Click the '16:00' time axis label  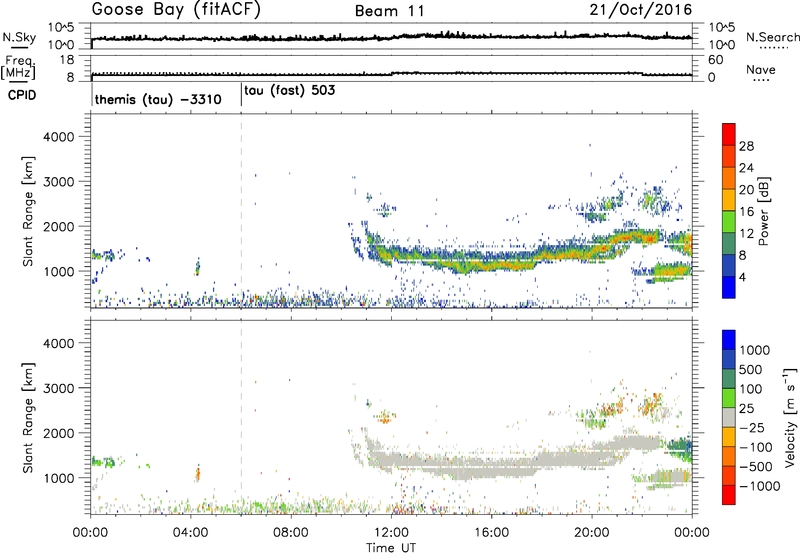pyautogui.click(x=491, y=533)
